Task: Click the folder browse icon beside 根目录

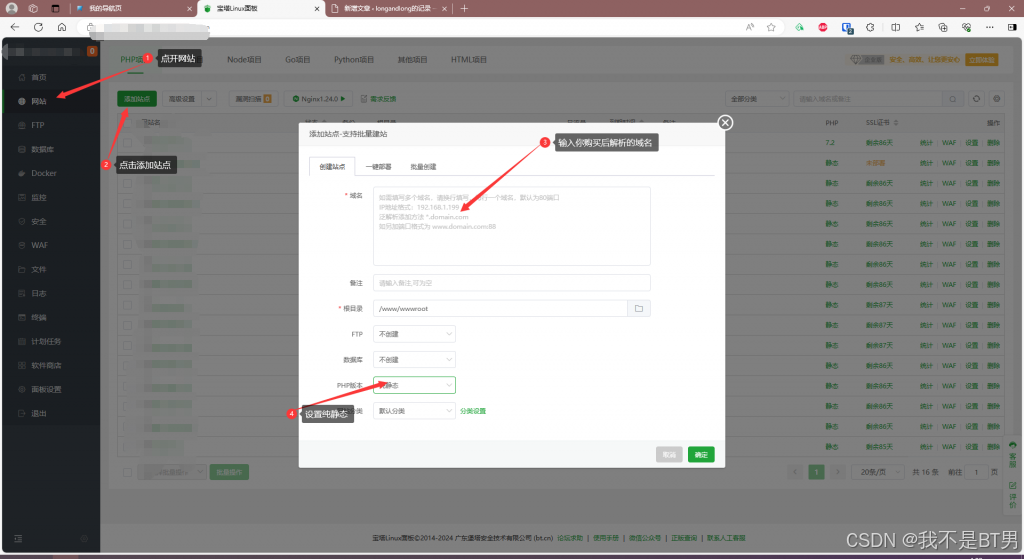Action: (639, 308)
